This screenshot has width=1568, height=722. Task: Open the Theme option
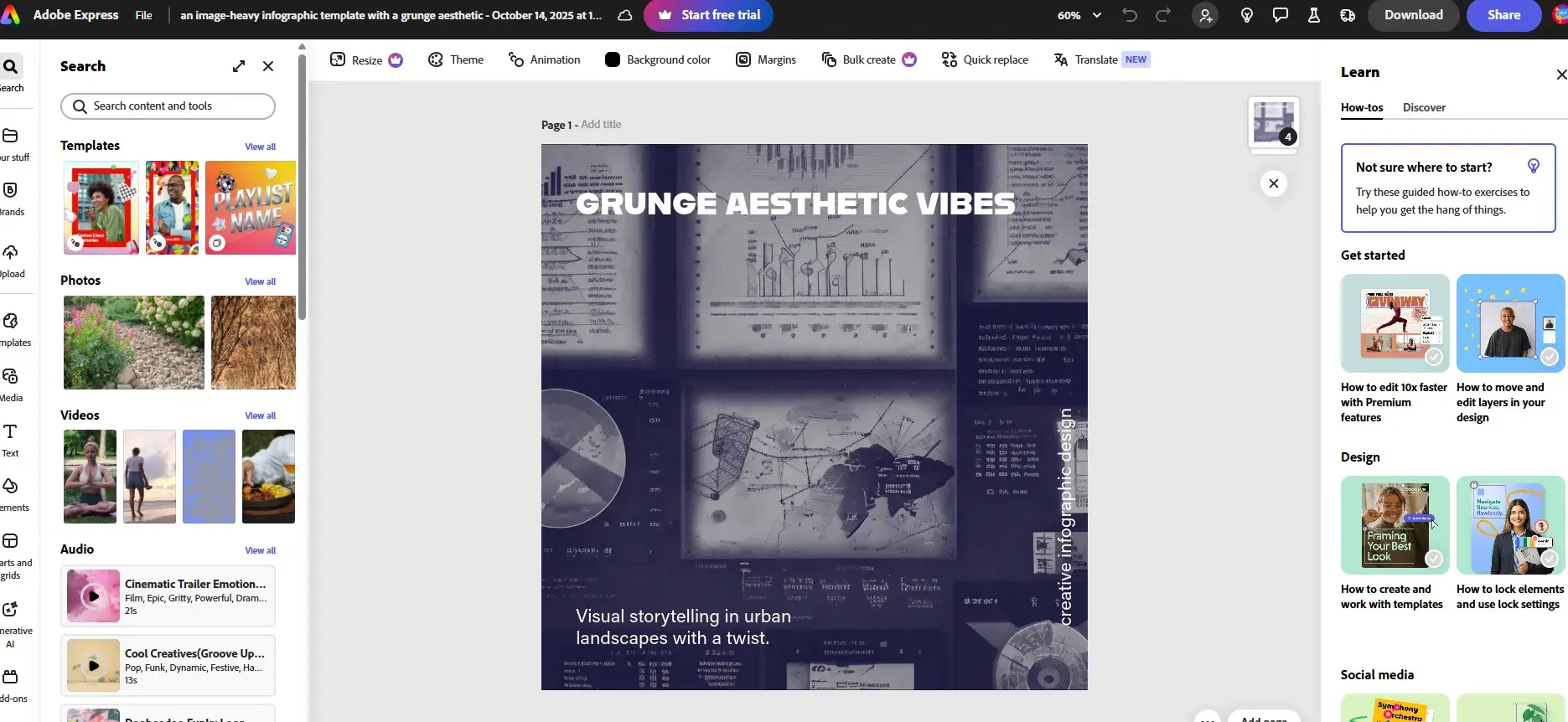tap(456, 59)
